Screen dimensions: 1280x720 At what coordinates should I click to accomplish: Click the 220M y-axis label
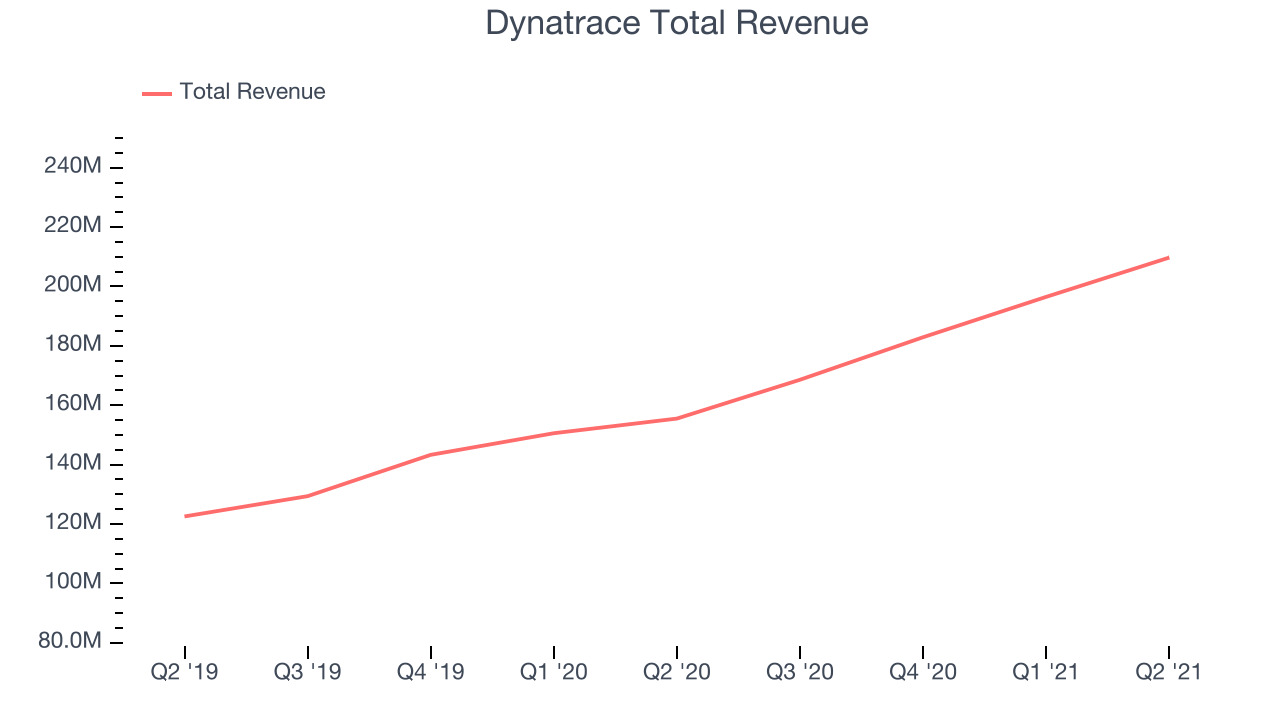point(73,226)
